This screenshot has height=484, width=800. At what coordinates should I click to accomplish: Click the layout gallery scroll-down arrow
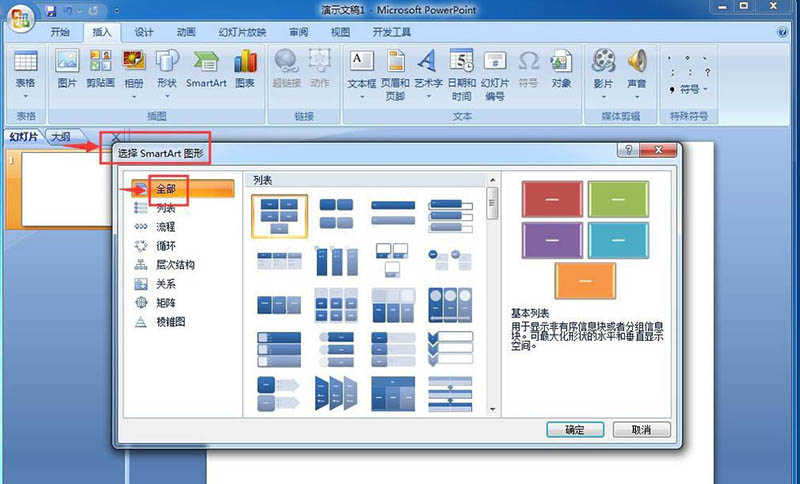pos(493,409)
